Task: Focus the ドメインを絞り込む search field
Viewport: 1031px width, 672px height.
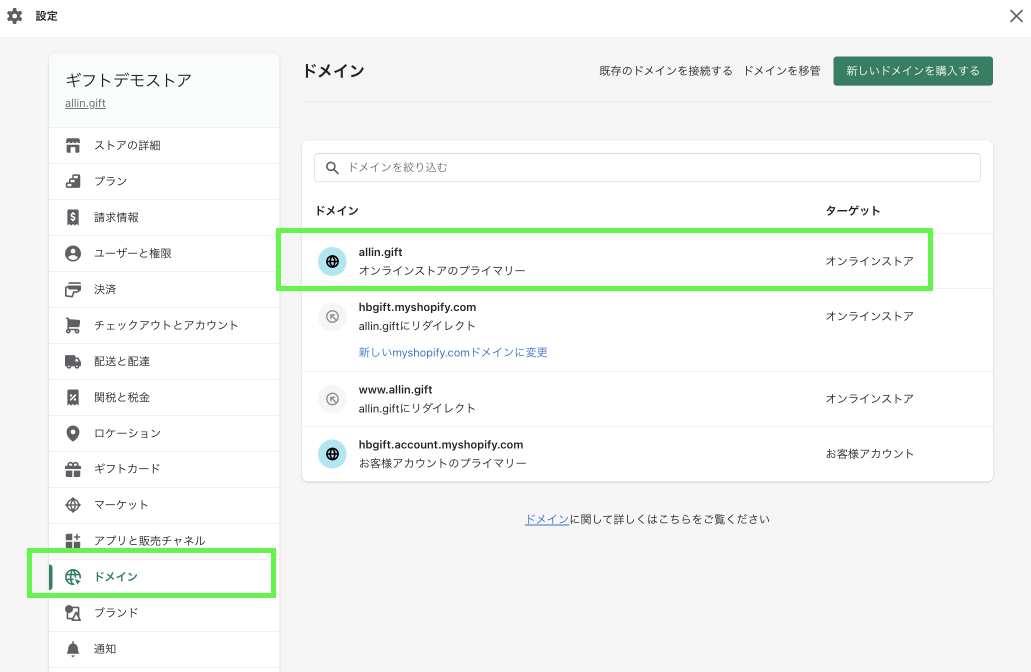Action: pos(660,167)
